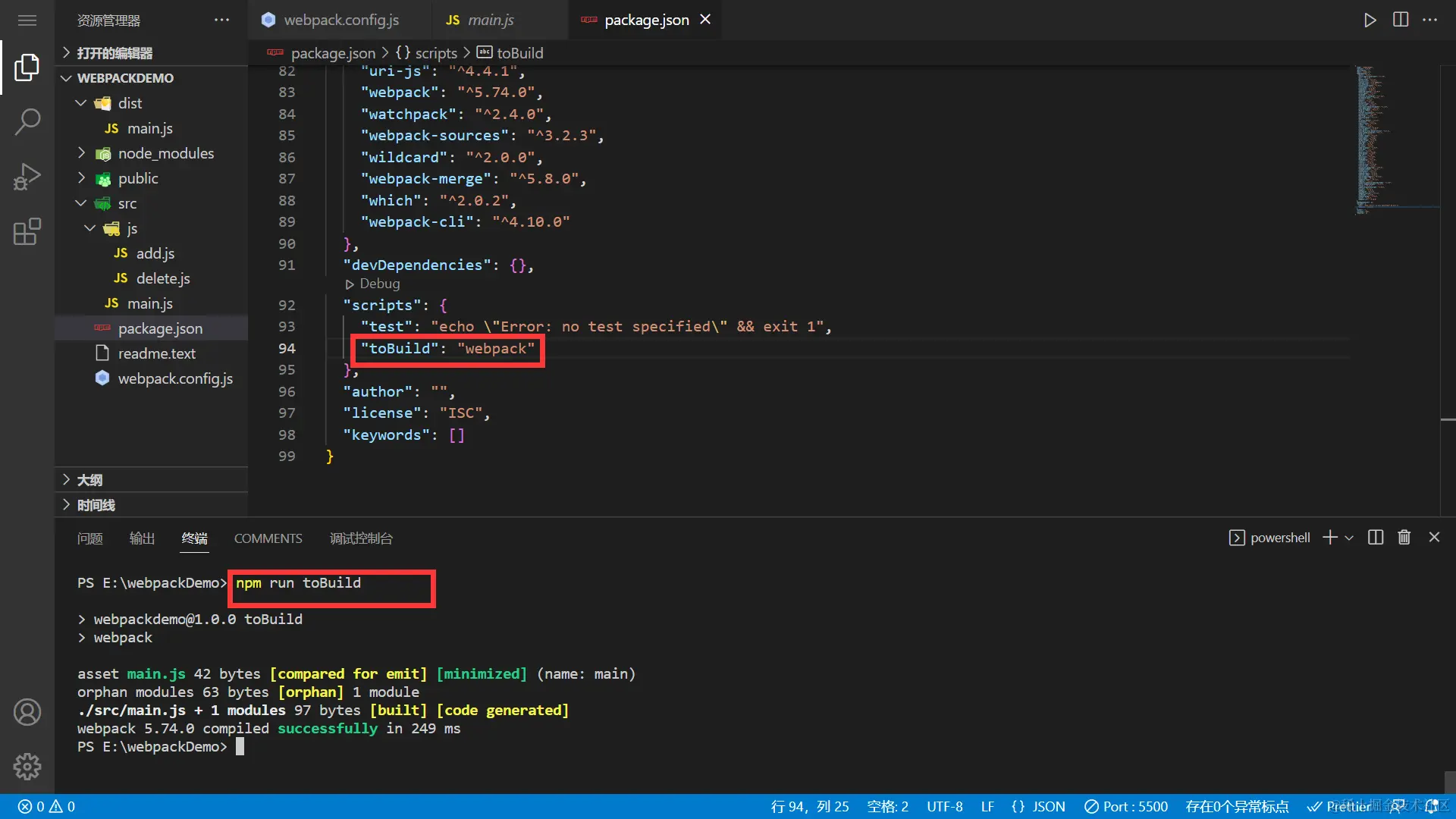This screenshot has width=1456, height=819.
Task: Split the terminal panel
Action: tap(1376, 538)
